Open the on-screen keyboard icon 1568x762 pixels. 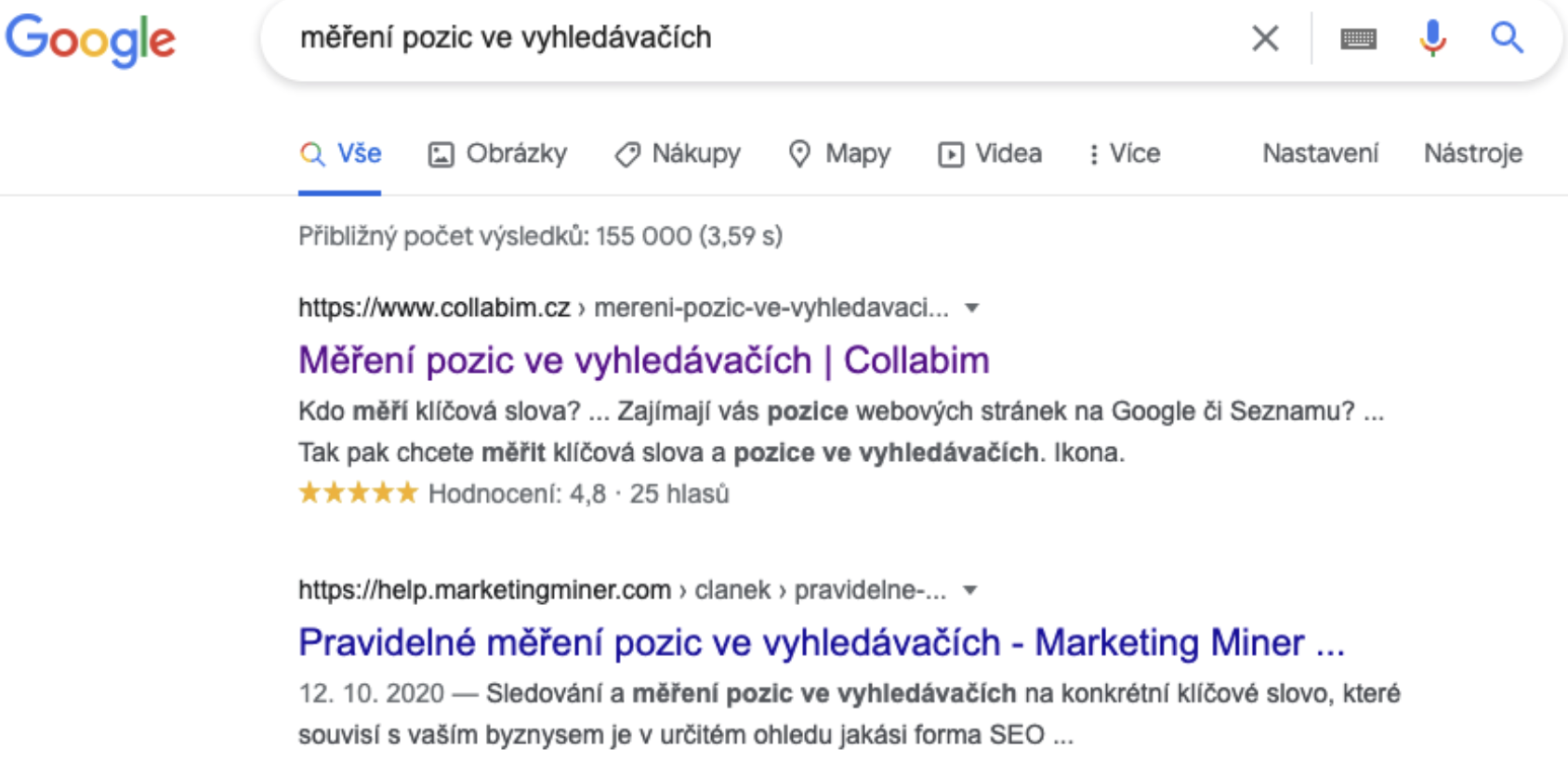coord(1358,39)
